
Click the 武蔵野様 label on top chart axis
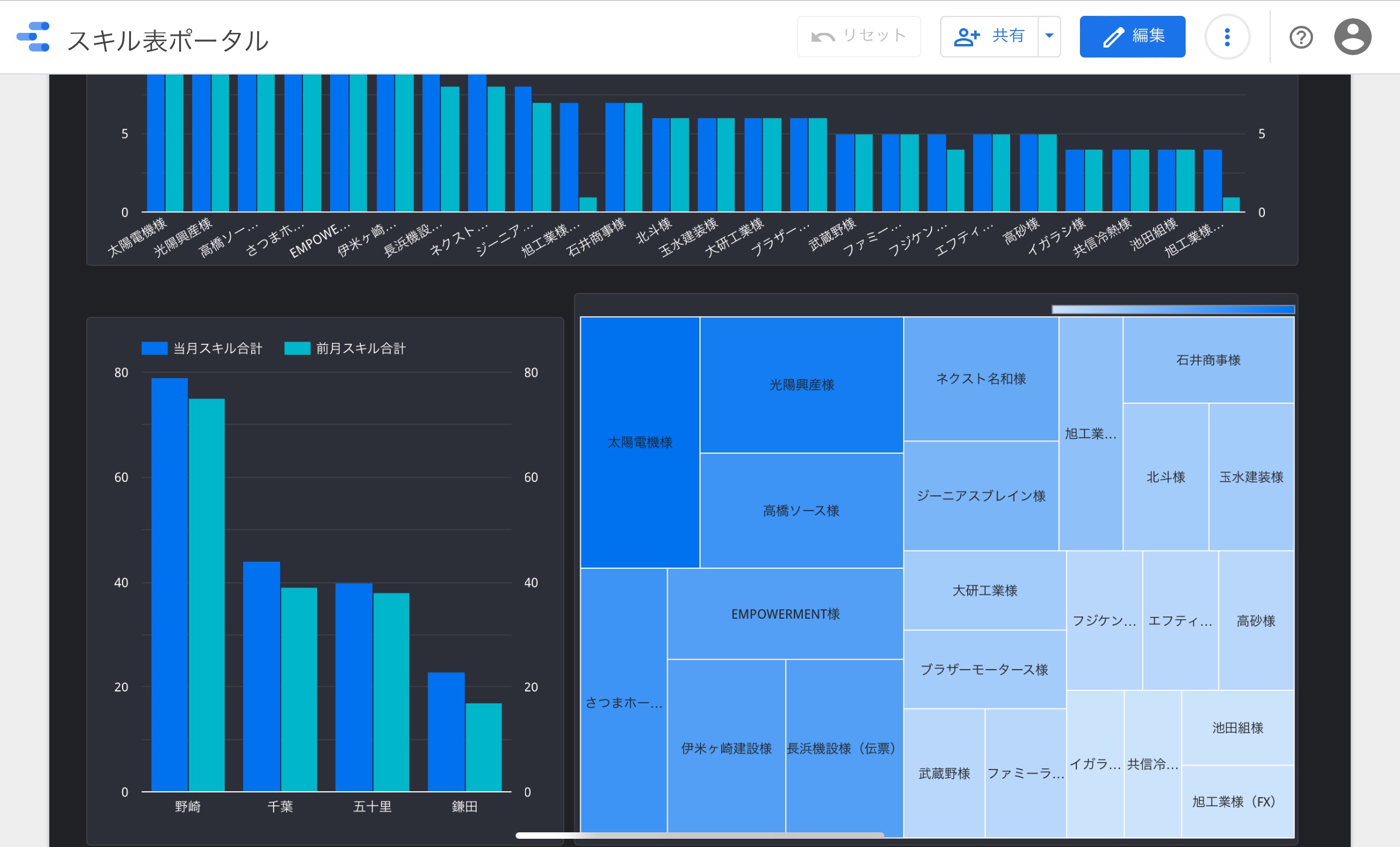tap(832, 234)
